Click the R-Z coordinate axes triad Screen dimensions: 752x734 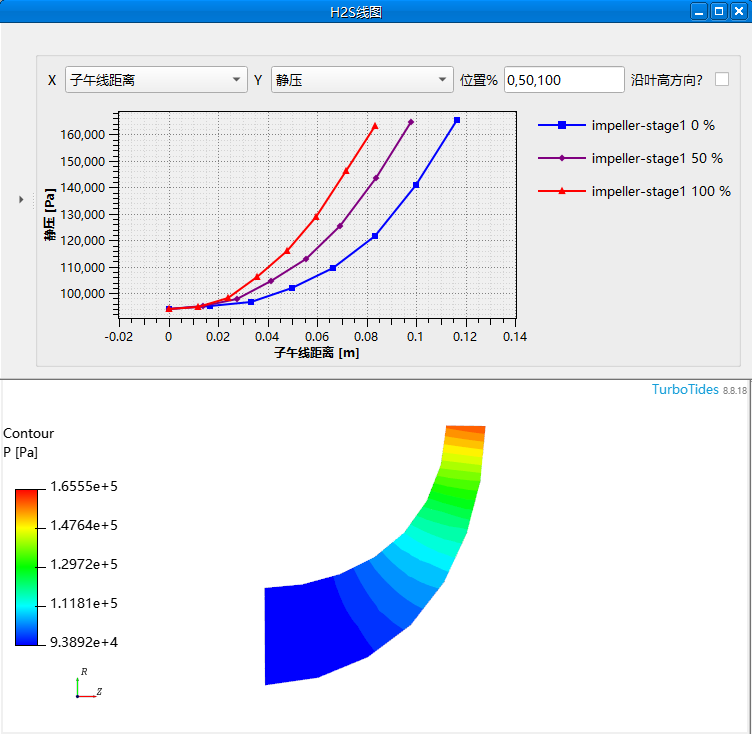click(88, 684)
